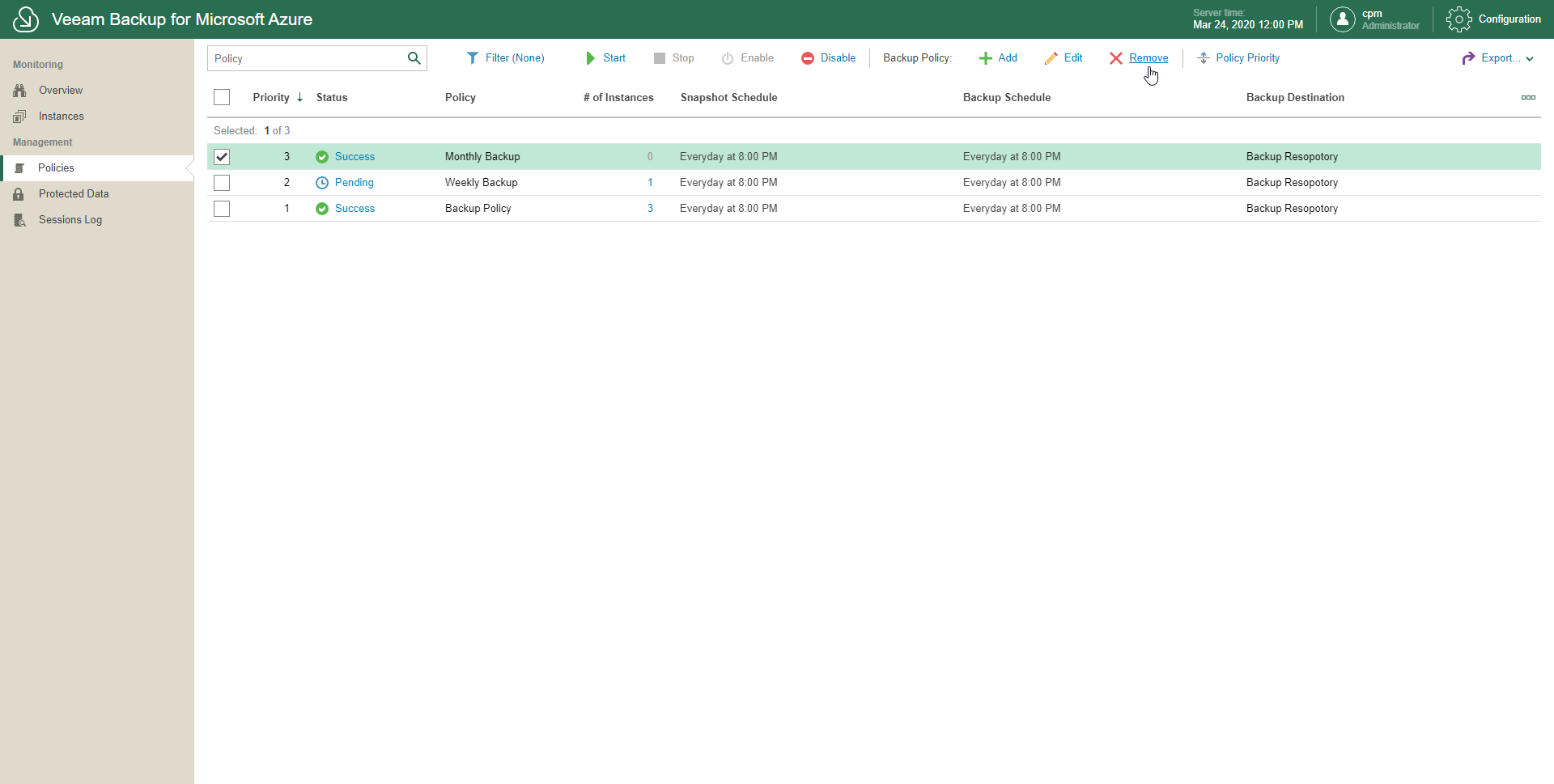
Task: Open Configuration gear
Action: click(x=1494, y=19)
